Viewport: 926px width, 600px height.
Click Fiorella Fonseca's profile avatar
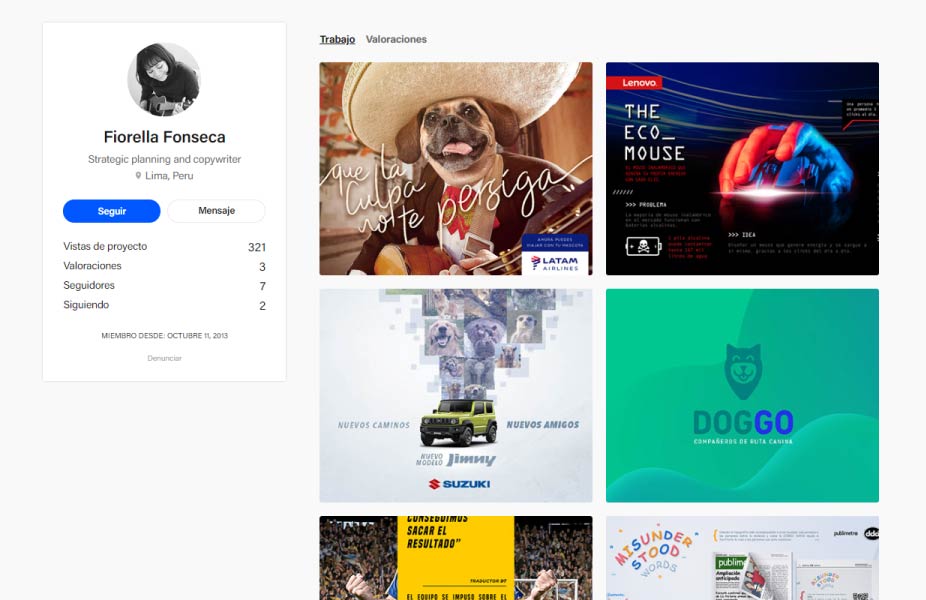pos(164,80)
